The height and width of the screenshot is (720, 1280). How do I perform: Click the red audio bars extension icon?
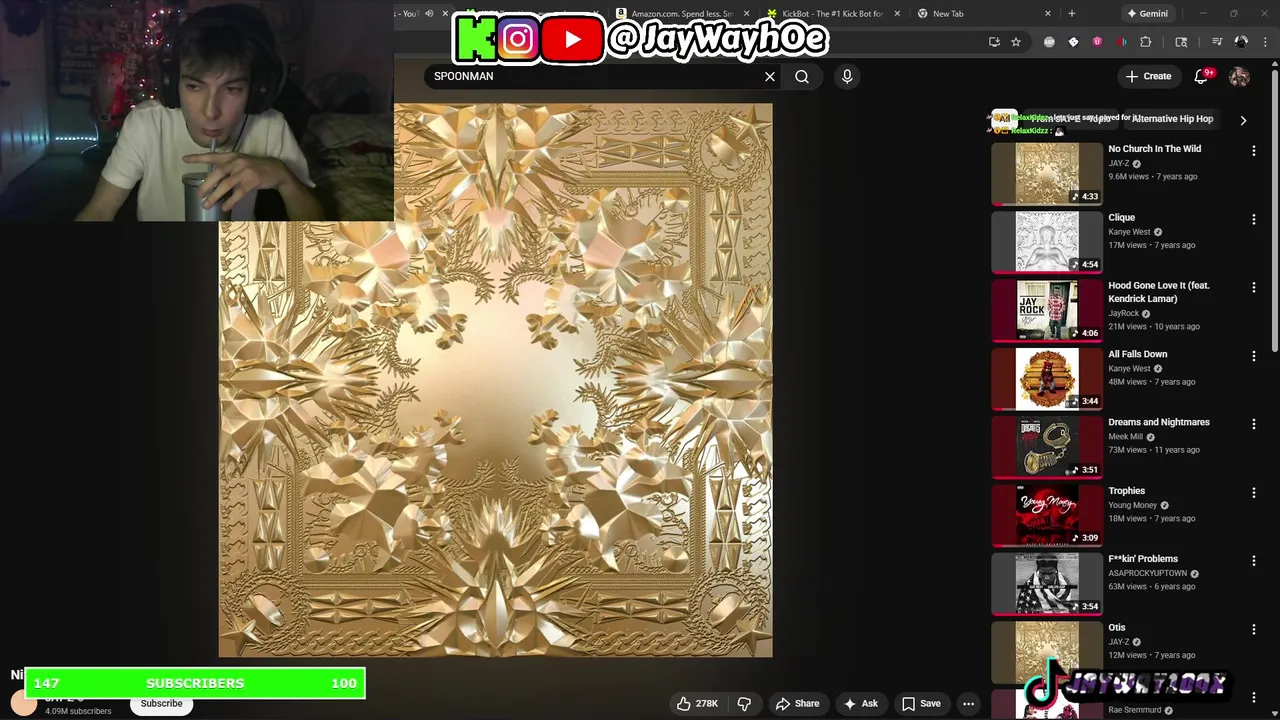click(x=1122, y=42)
